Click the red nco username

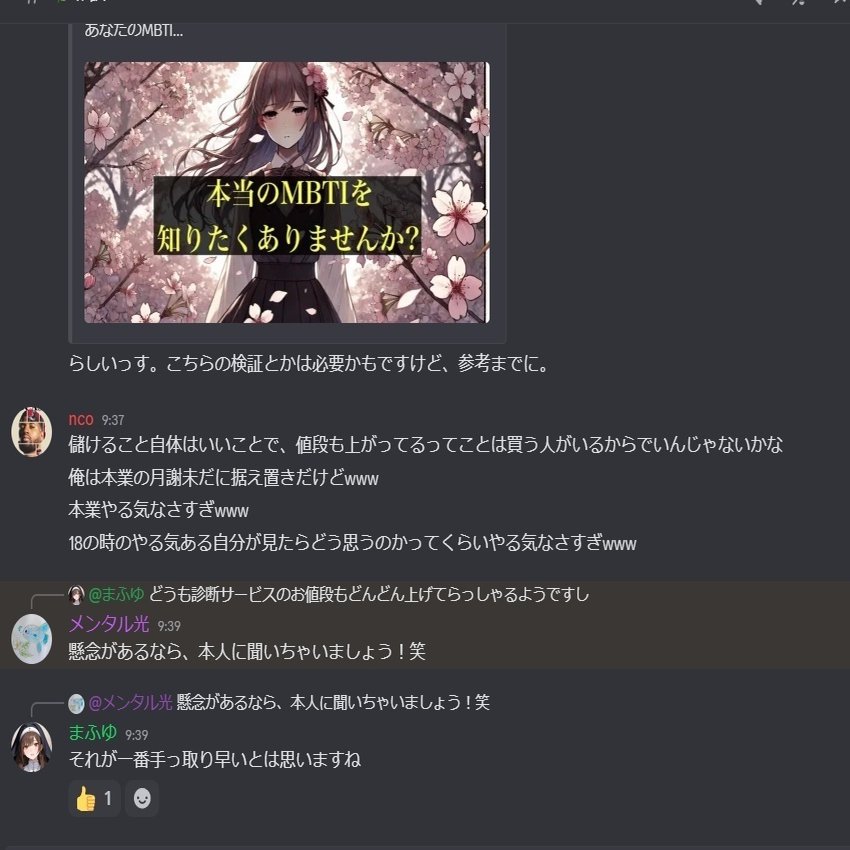[81, 419]
